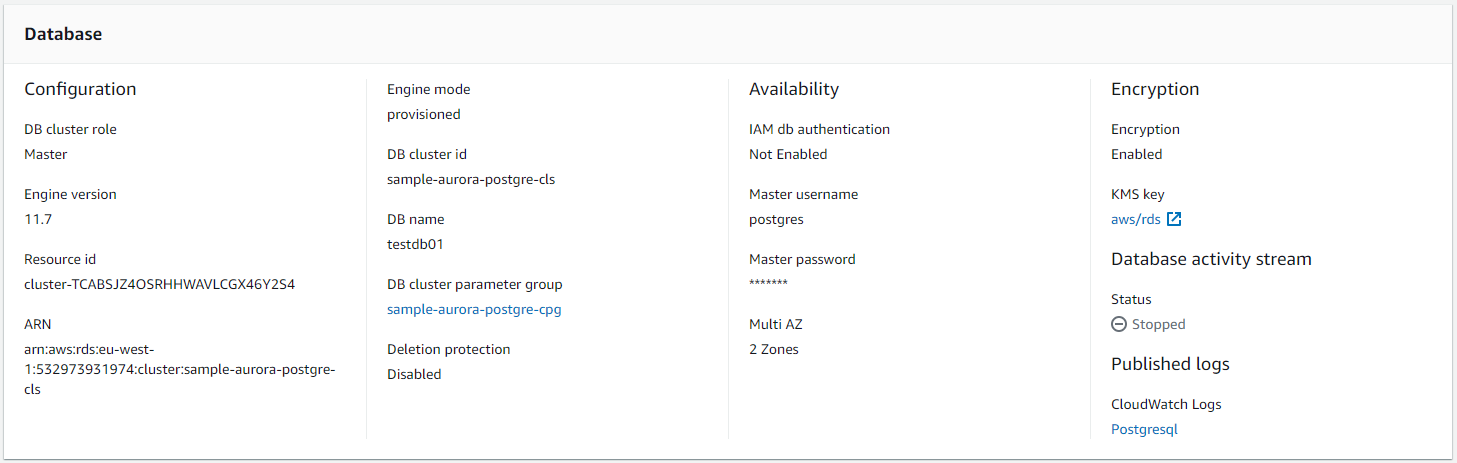Viewport: 1457px width, 463px height.
Task: Click the Deletion protection Disabled value
Action: click(414, 374)
